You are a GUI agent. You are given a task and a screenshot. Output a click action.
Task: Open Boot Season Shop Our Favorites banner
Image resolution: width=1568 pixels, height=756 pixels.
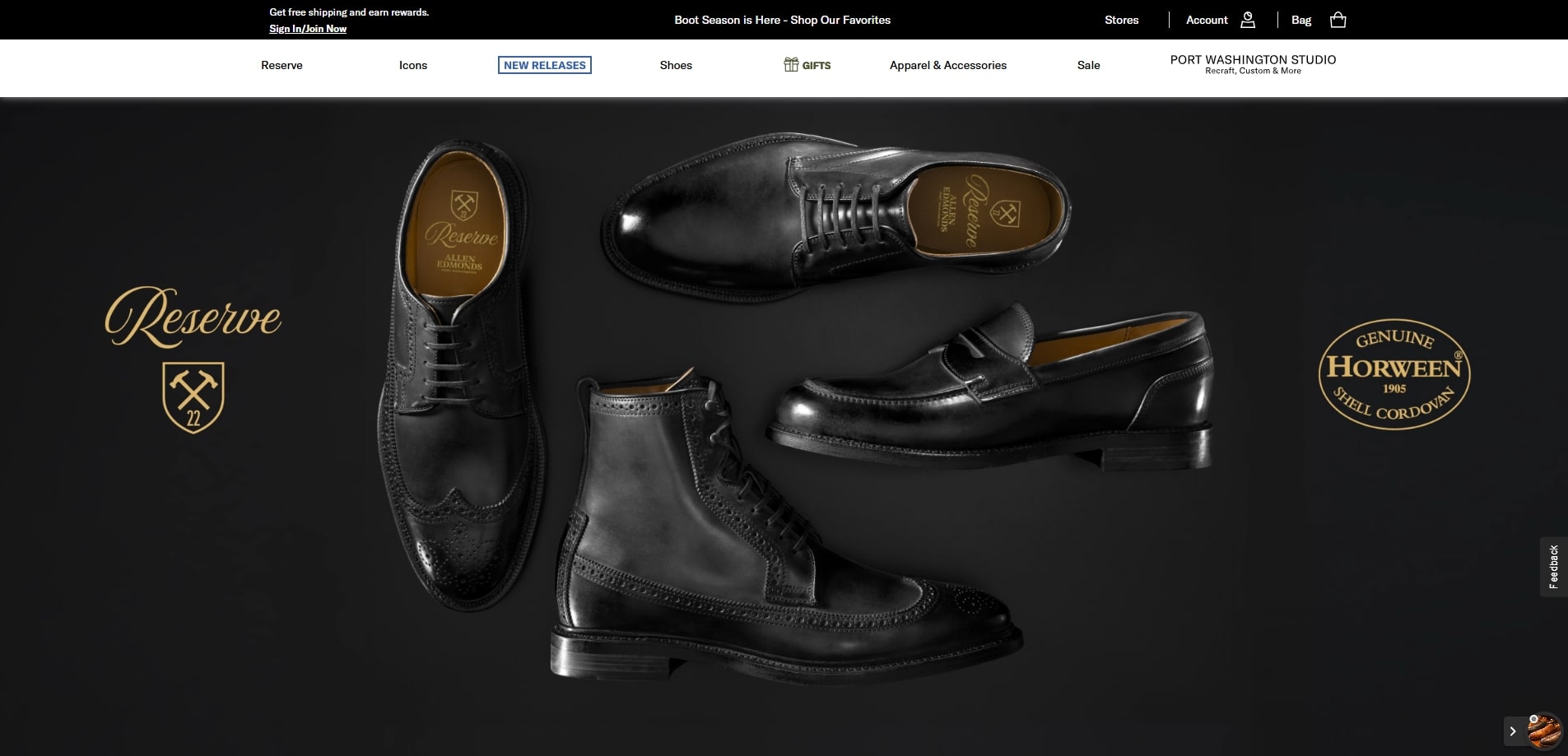tap(782, 20)
